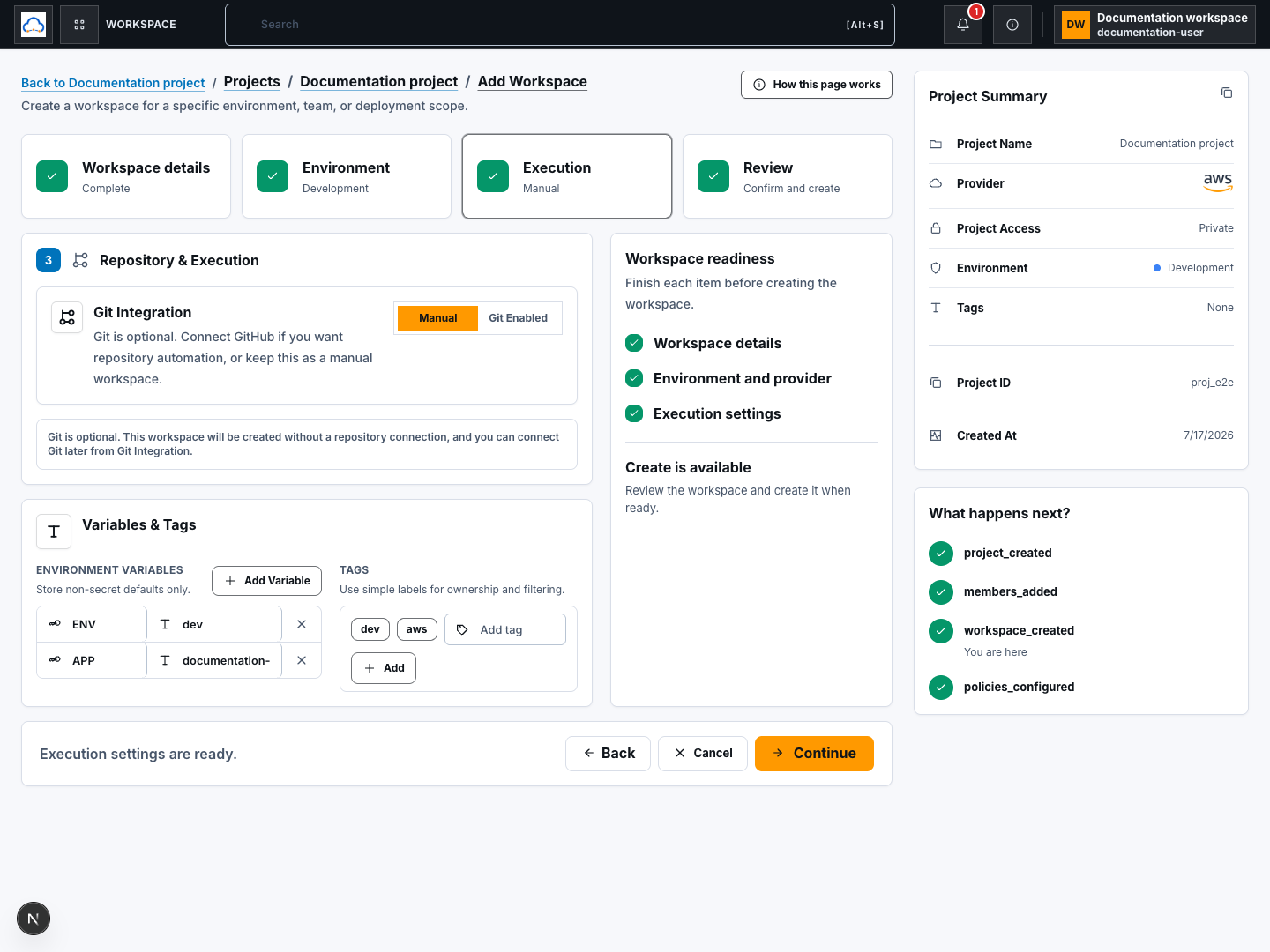This screenshot has width=1270, height=952.
Task: Open the workspace apps grid icon
Action: [79, 25]
